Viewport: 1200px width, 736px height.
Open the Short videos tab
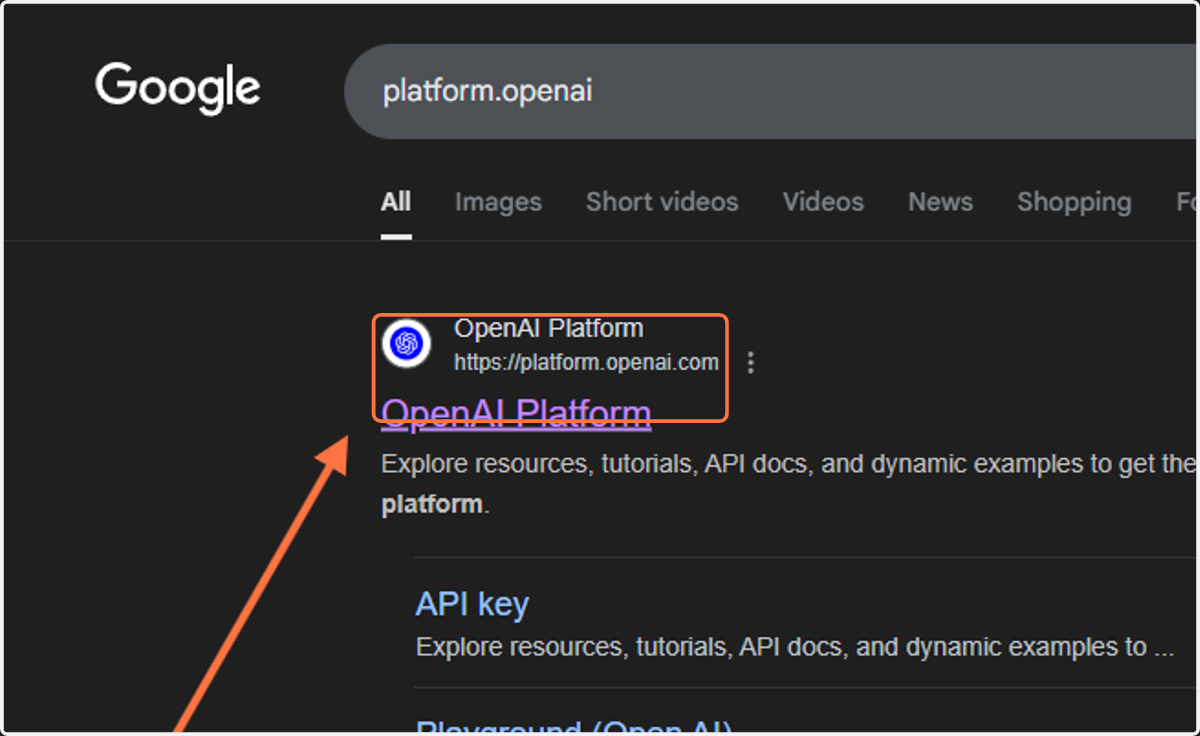click(662, 202)
